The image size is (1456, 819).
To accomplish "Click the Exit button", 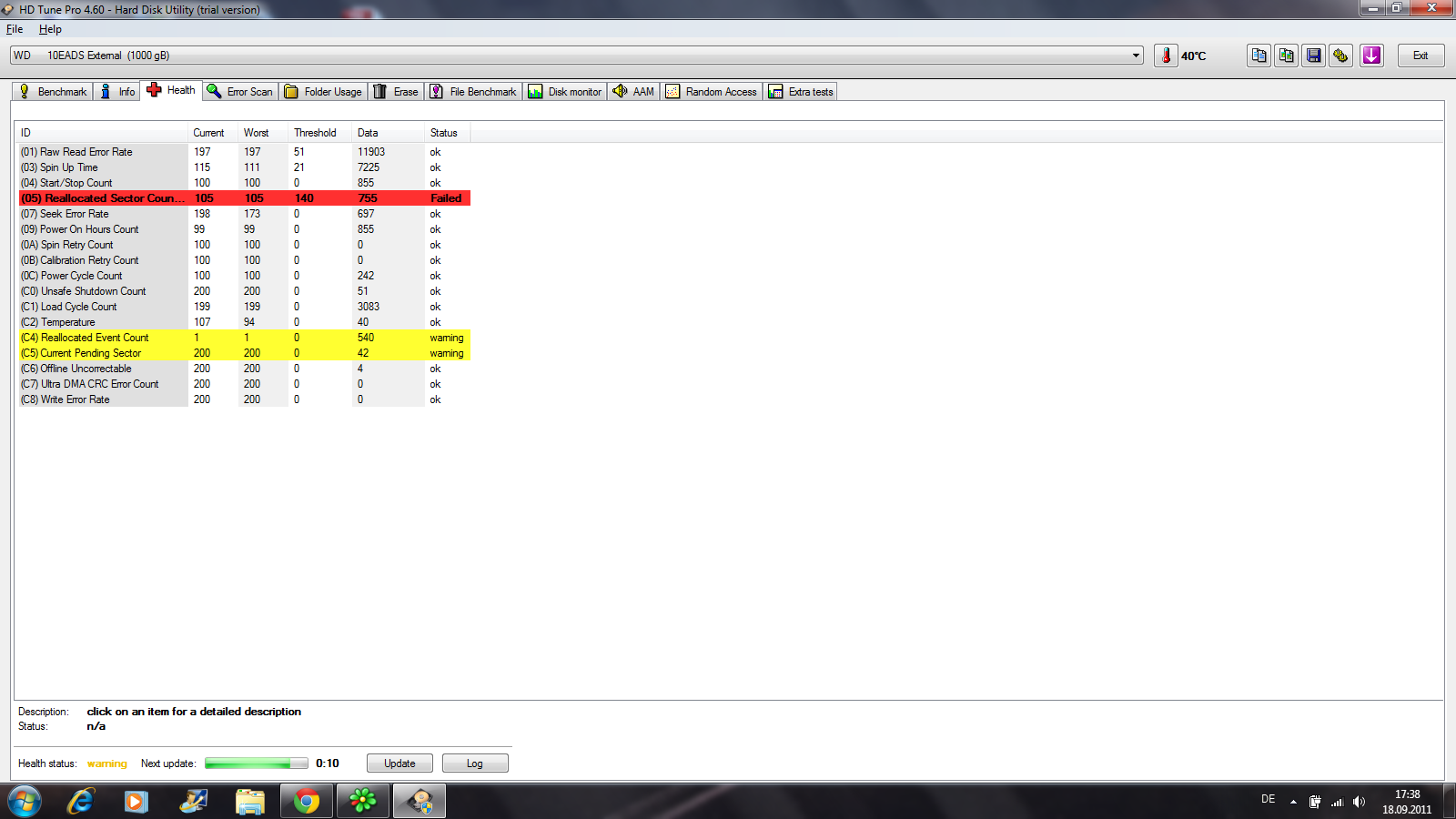I will 1421,56.
